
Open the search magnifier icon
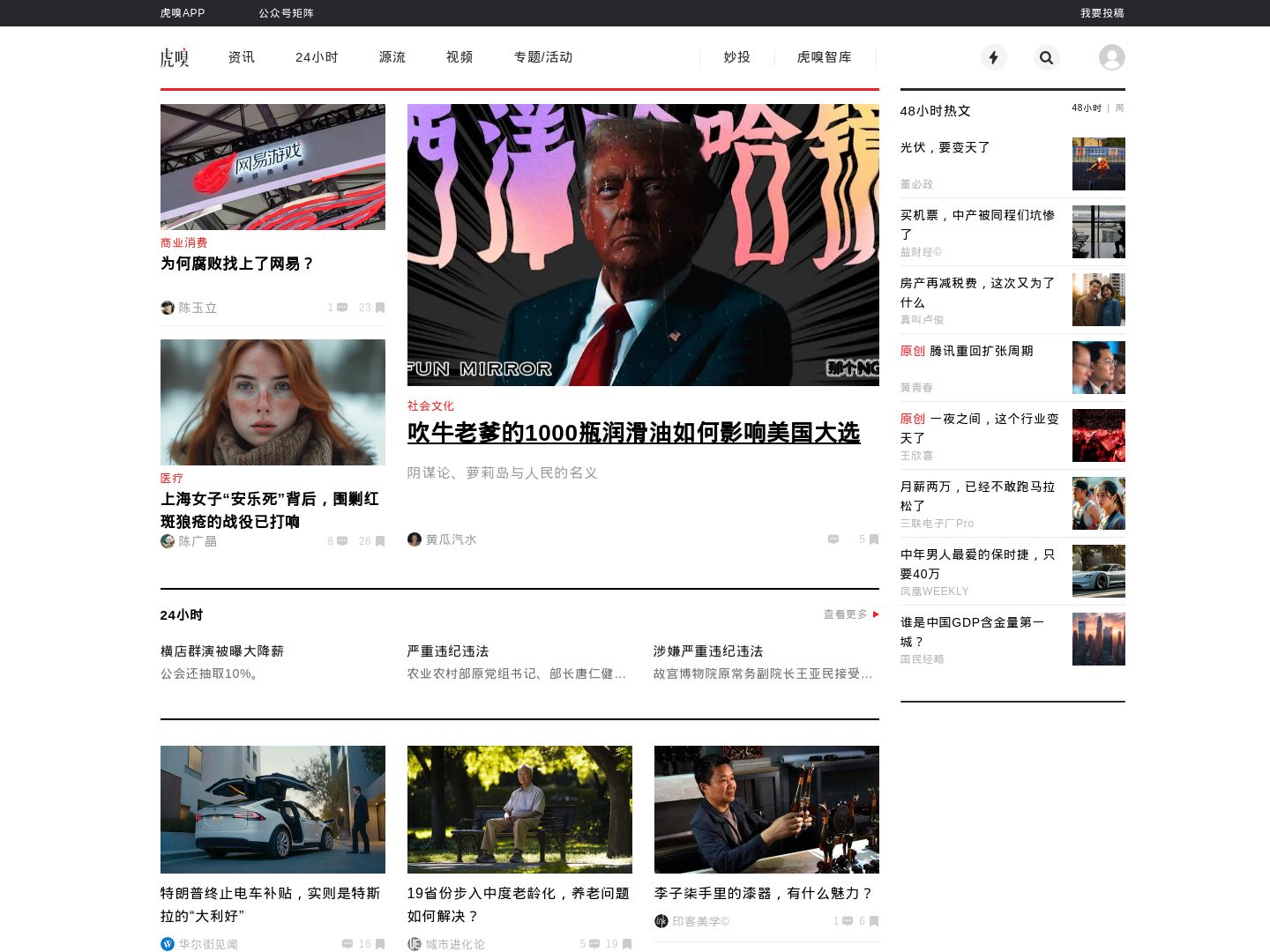(x=1047, y=57)
